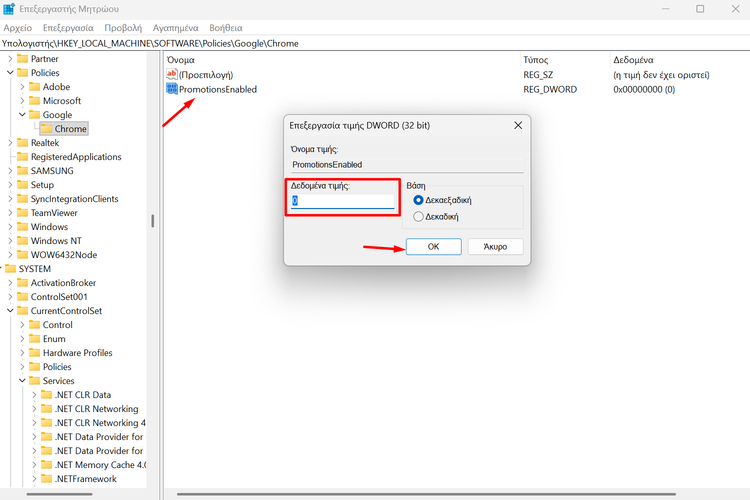
Task: Open the Επεξεργασία menu
Action: [68, 28]
